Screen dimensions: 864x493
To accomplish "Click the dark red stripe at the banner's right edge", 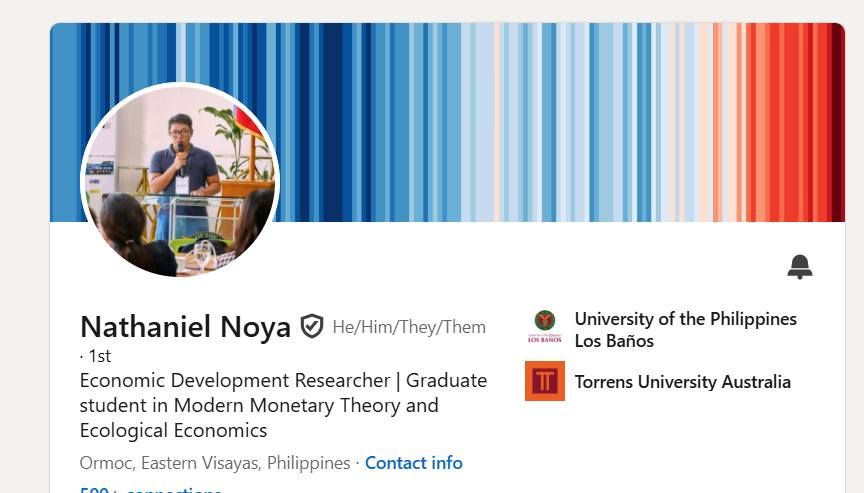I will pos(838,120).
